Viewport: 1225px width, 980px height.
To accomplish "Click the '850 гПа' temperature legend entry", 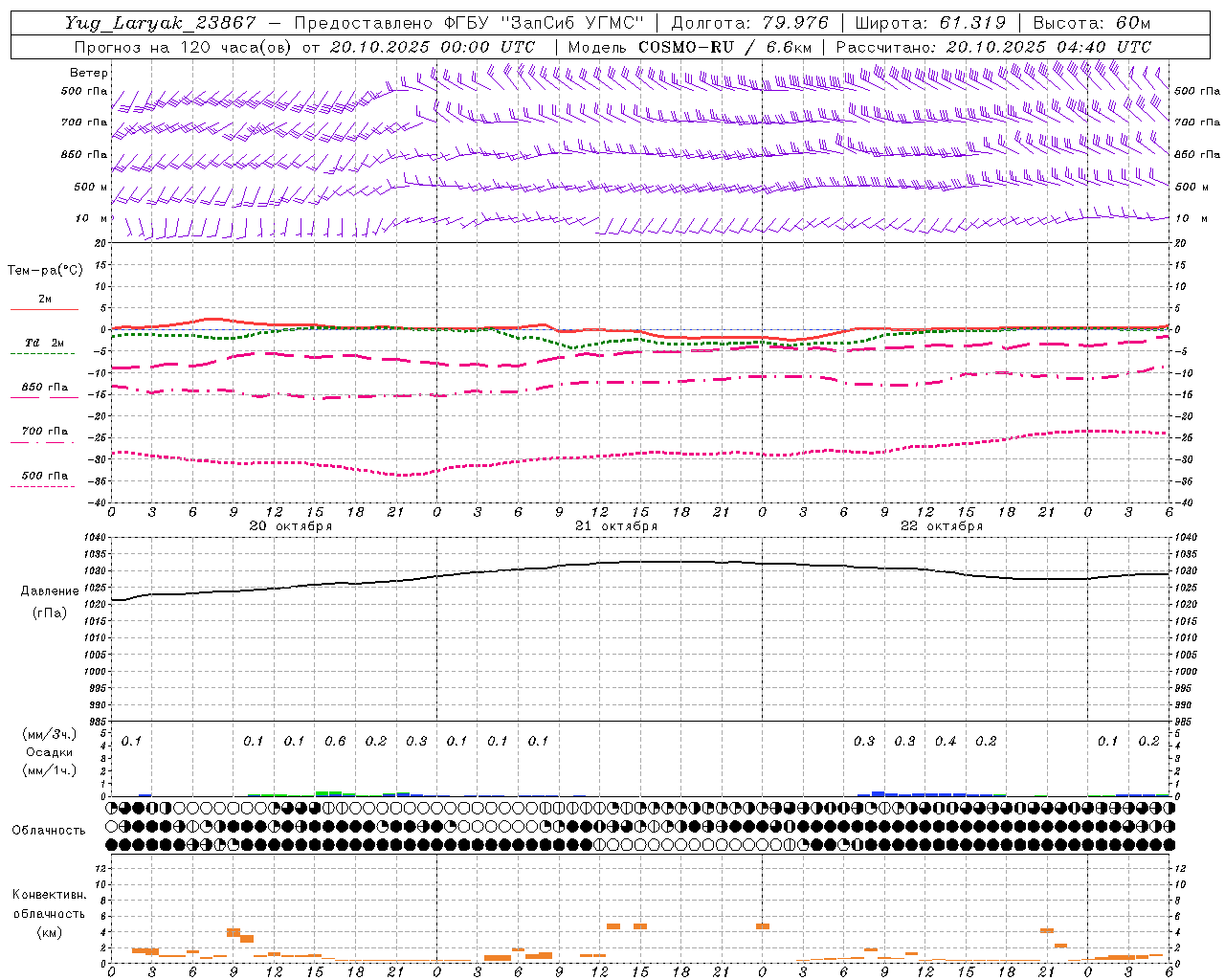I will click(45, 388).
